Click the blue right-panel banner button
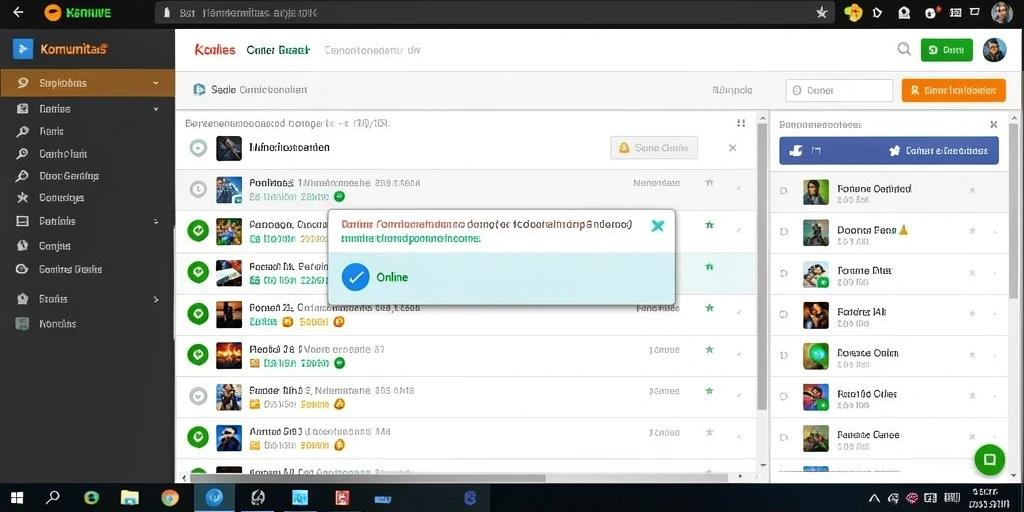 tap(889, 150)
